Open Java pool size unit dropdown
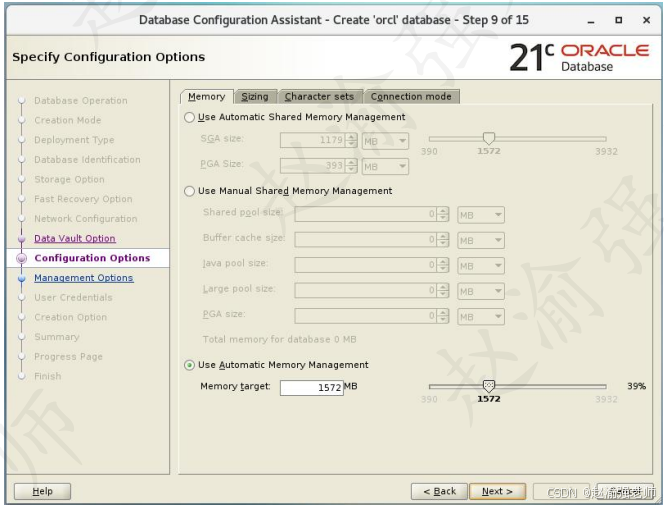 (x=481, y=266)
